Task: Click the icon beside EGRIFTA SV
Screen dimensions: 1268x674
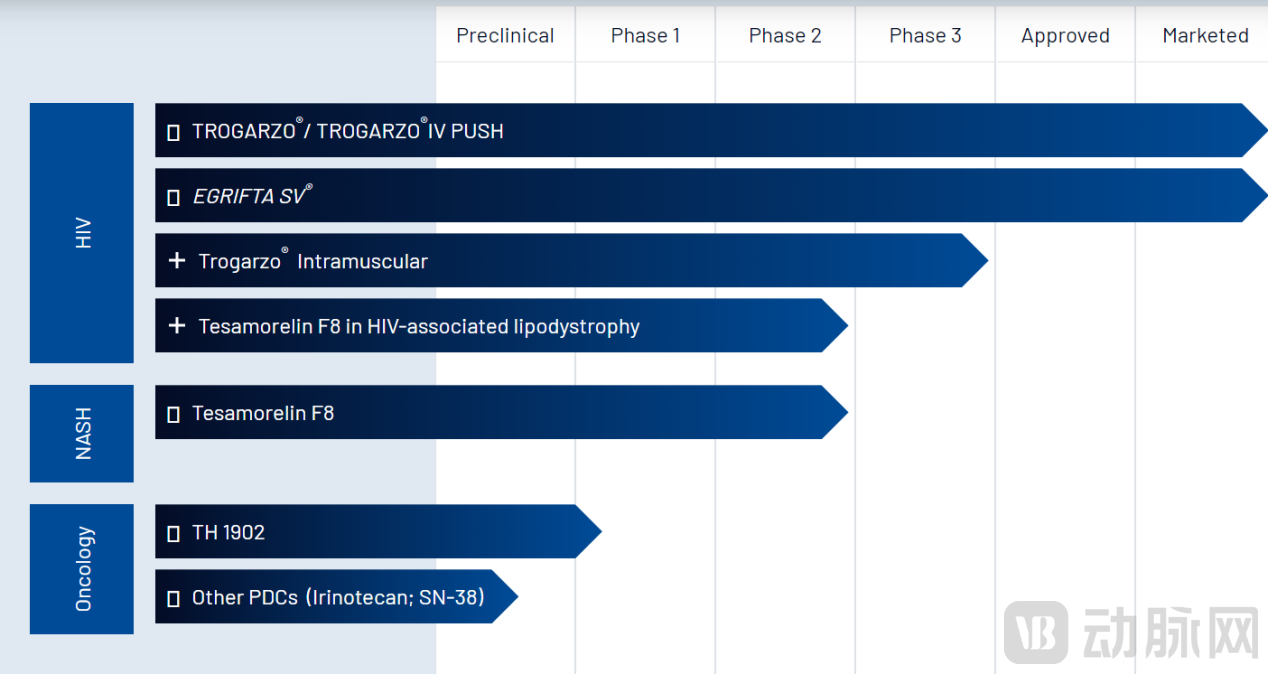Action: 173,197
